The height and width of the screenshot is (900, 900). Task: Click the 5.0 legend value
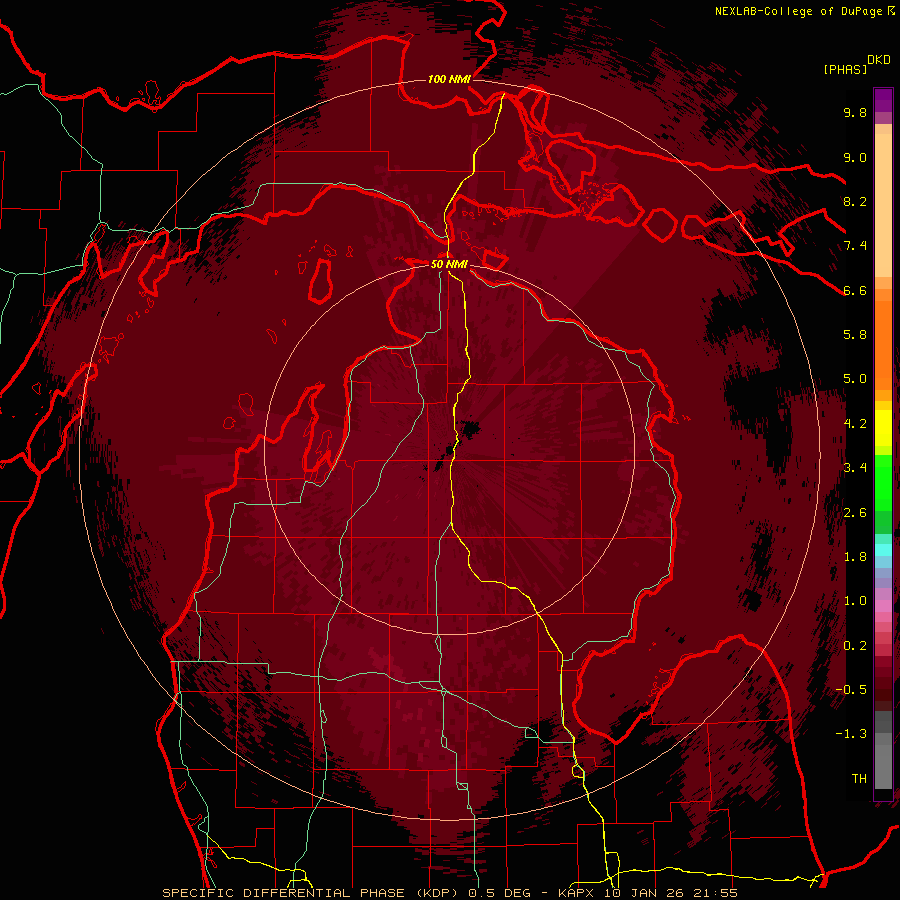[855, 379]
